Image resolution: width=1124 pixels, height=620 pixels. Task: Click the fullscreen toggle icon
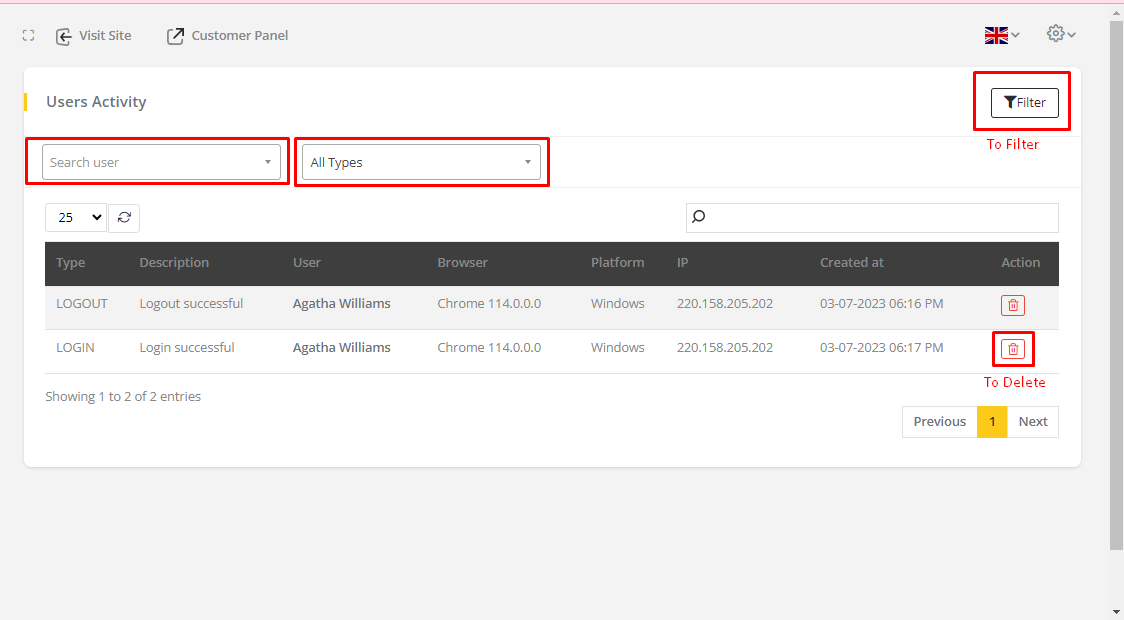28,36
